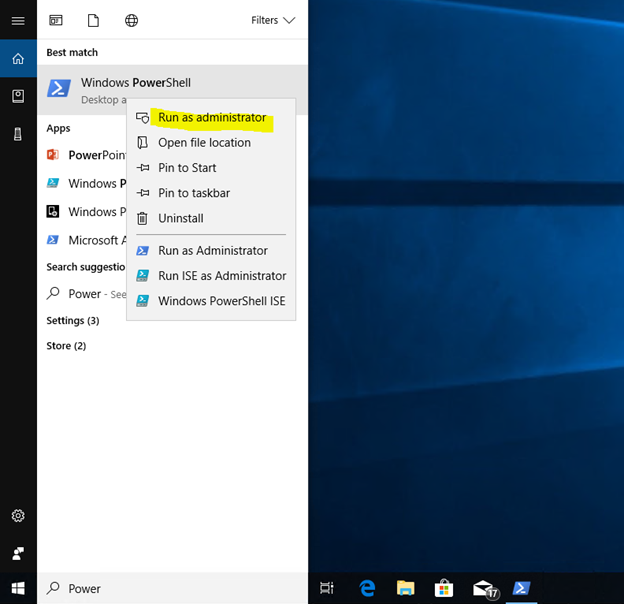Filter results by Documents icon
Viewport: 624px width, 604px height.
tap(94, 20)
